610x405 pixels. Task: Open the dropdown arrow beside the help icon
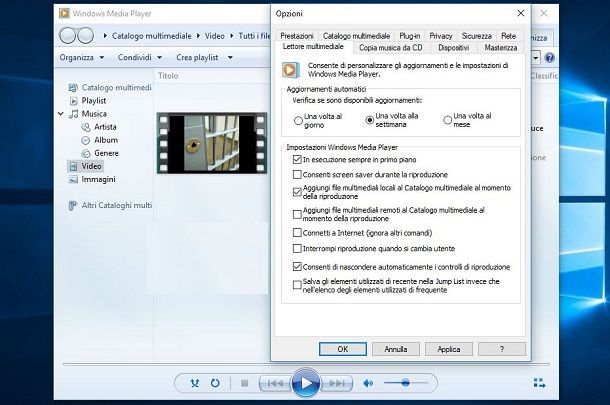[x=536, y=58]
